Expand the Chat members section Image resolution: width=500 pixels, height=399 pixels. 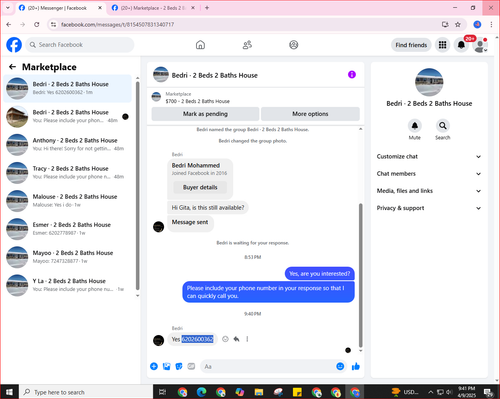[429, 174]
